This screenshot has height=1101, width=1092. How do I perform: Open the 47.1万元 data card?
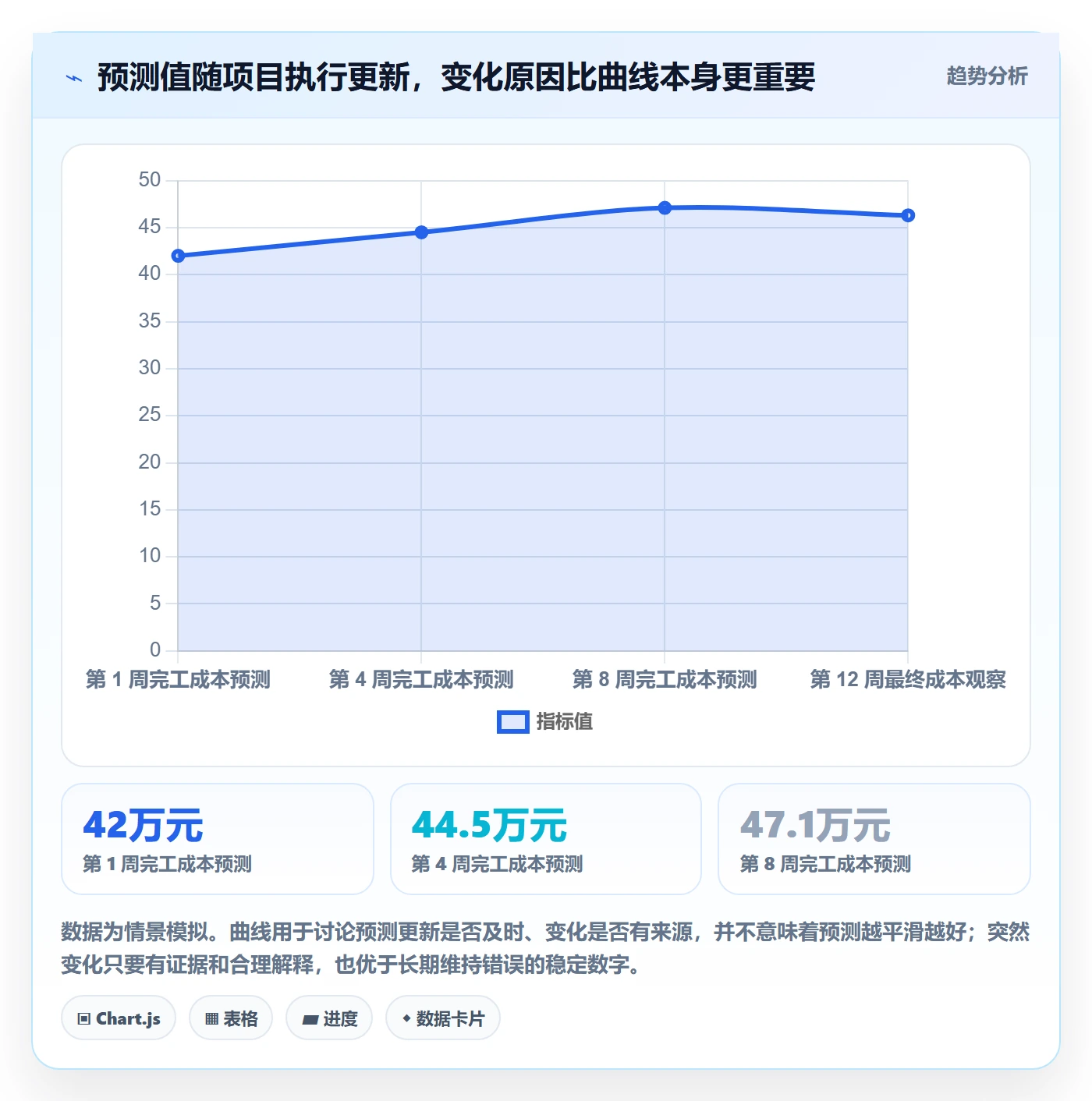[874, 839]
